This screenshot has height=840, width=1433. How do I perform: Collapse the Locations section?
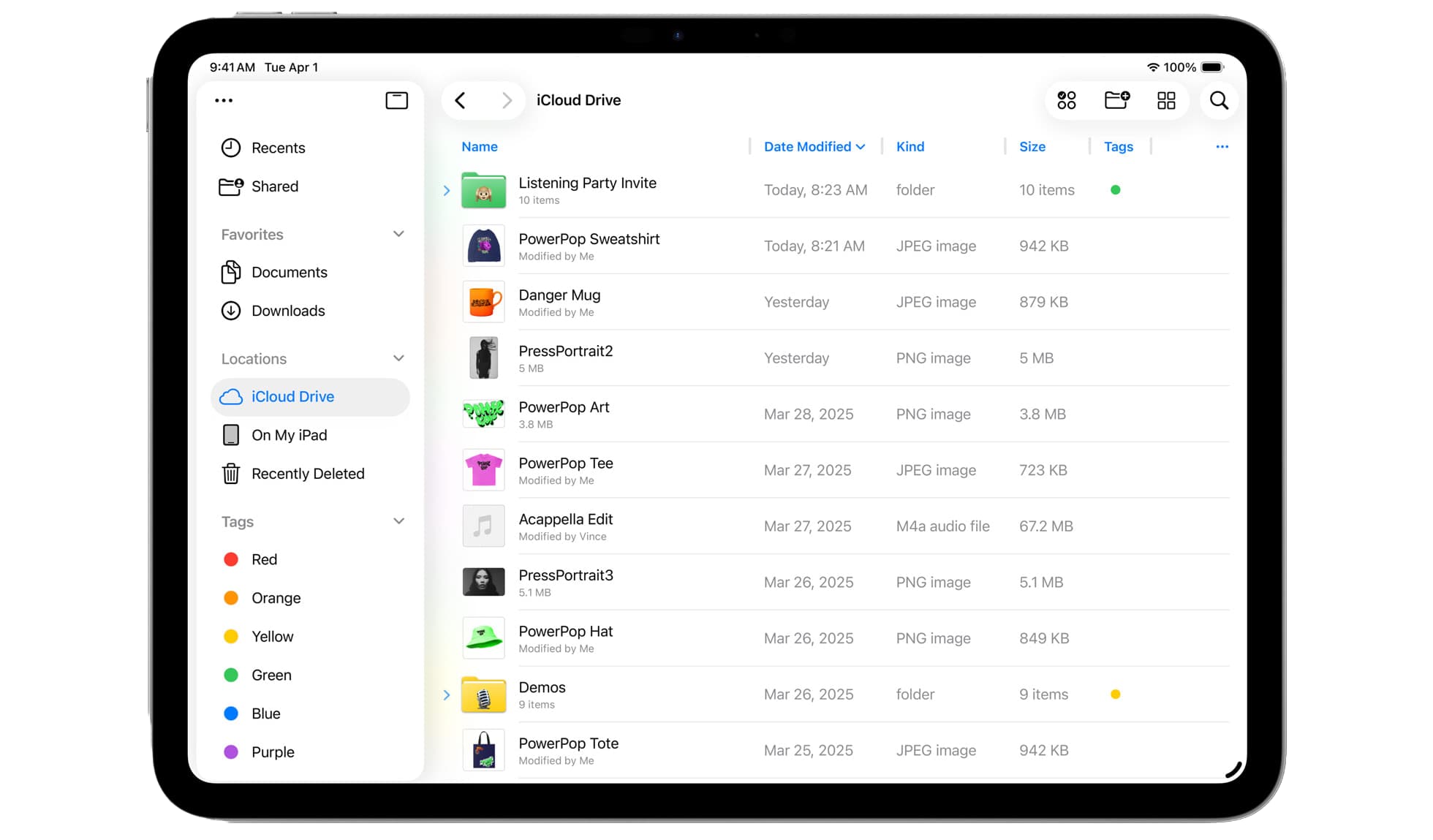(398, 358)
